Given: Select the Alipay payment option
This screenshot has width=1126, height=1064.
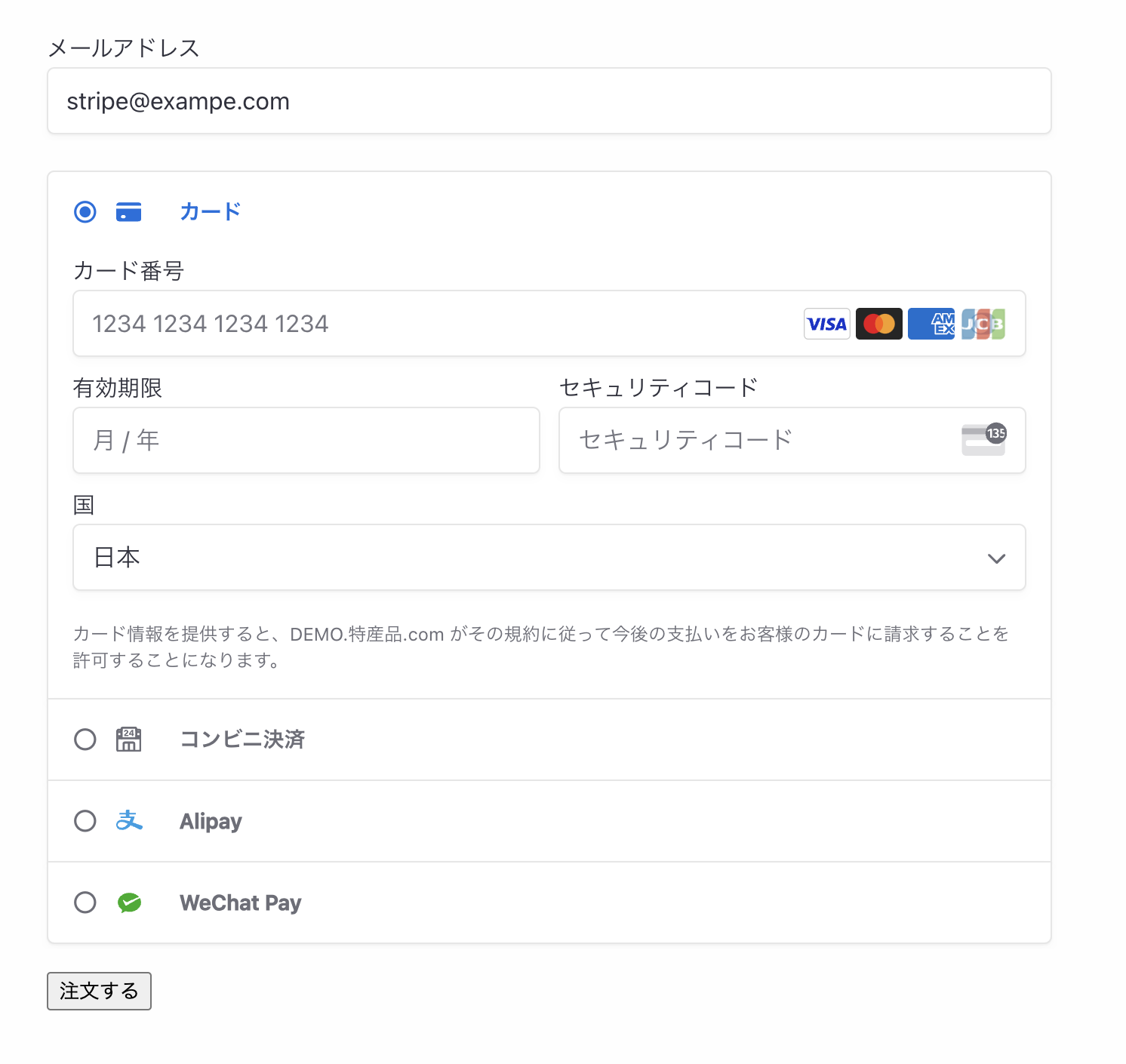Looking at the screenshot, I should 85,821.
